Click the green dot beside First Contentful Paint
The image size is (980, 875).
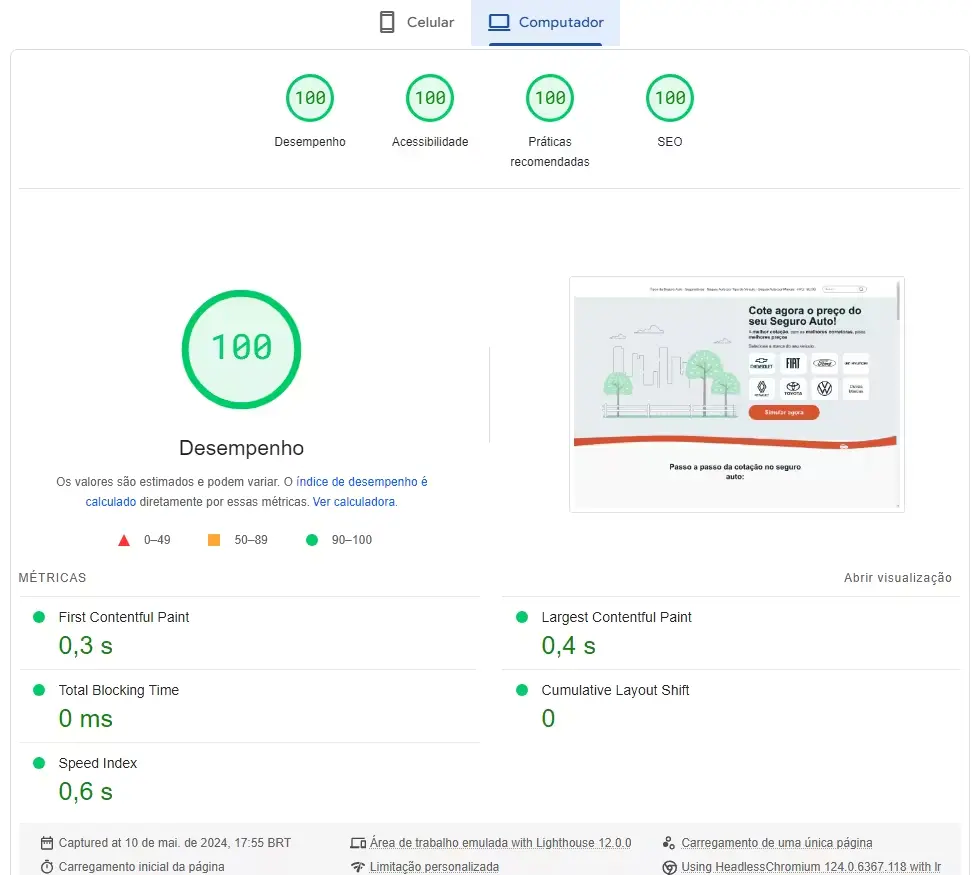point(39,617)
